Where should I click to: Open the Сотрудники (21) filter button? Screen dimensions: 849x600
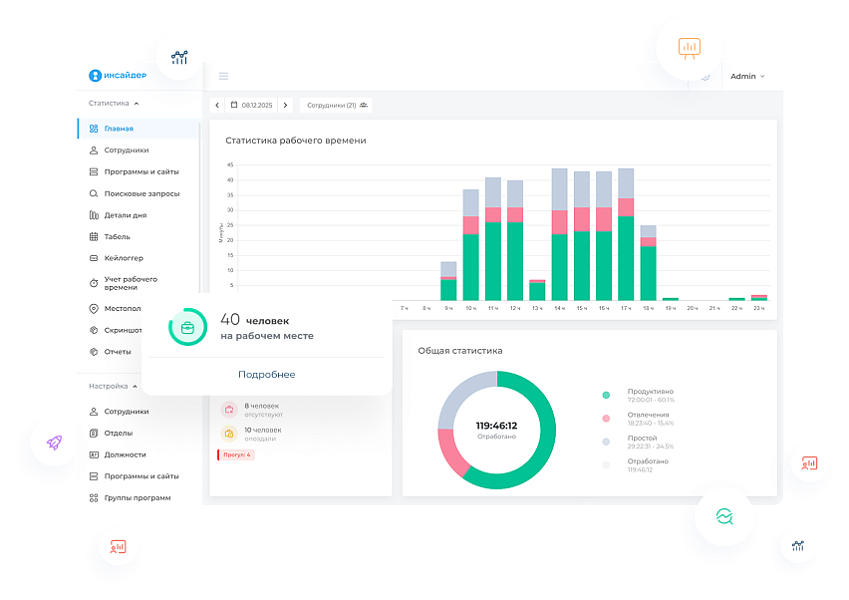tap(337, 105)
